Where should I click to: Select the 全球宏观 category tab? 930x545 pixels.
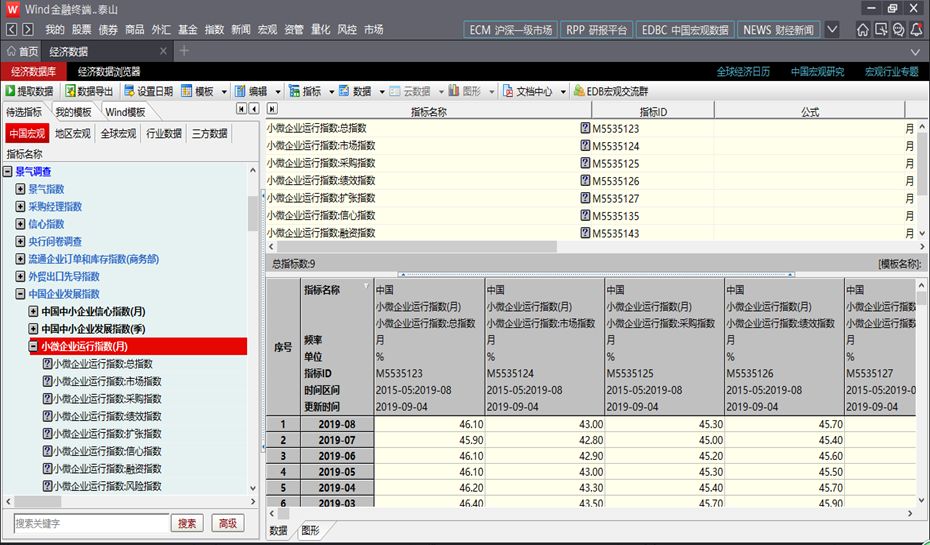118,133
